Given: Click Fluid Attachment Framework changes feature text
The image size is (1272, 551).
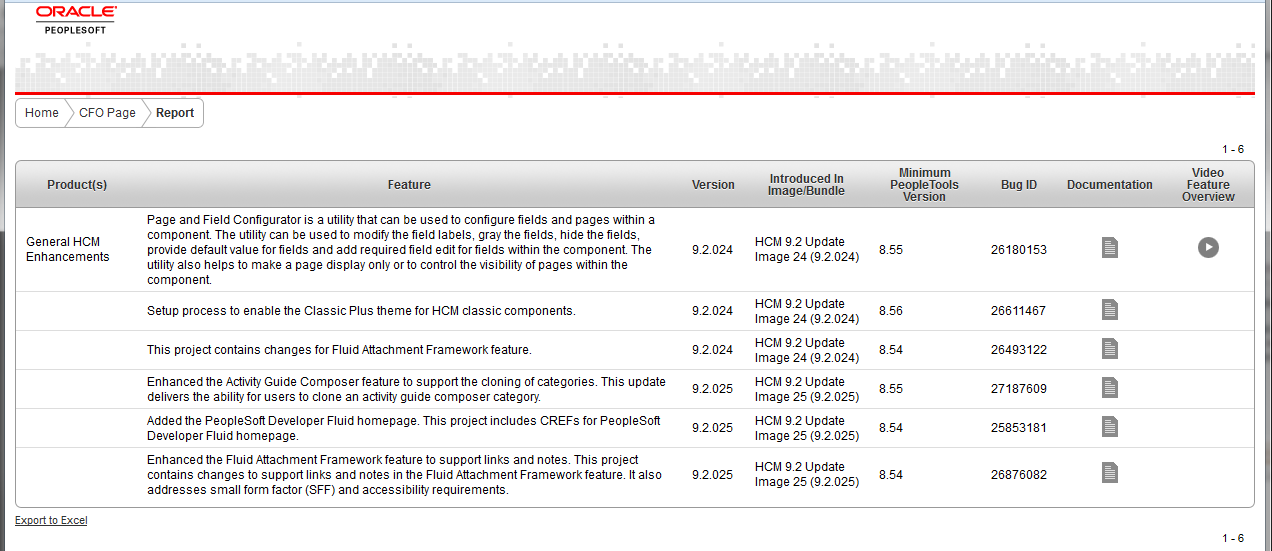Looking at the screenshot, I should [339, 350].
